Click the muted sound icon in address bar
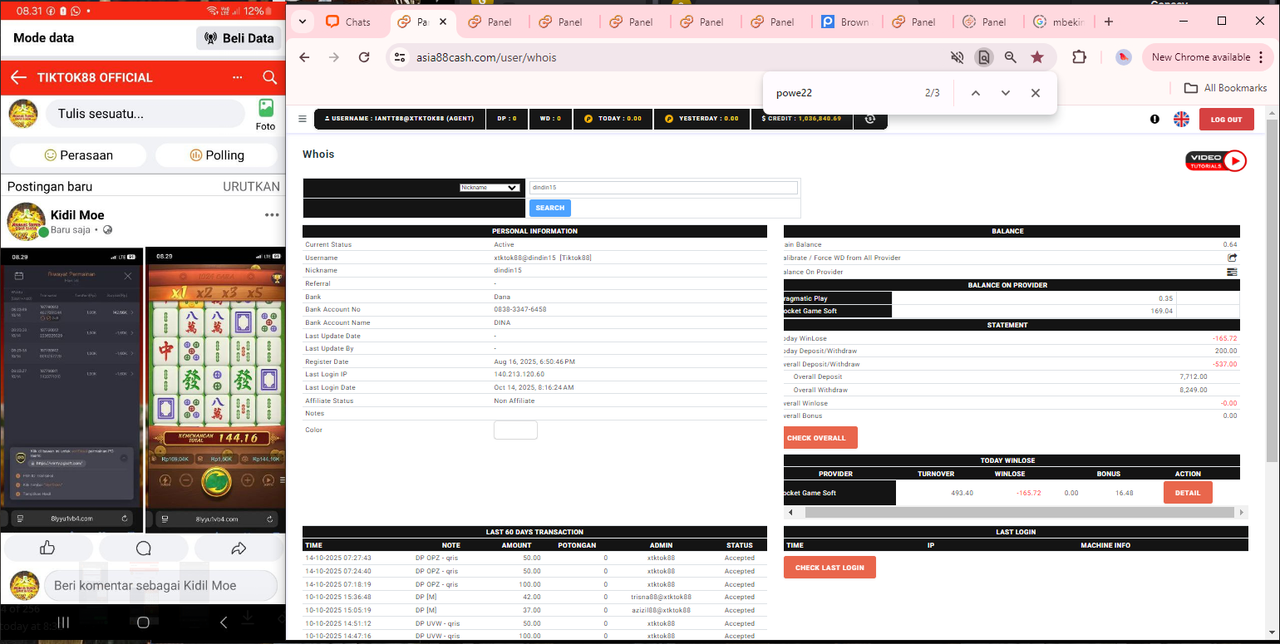 tap(957, 57)
